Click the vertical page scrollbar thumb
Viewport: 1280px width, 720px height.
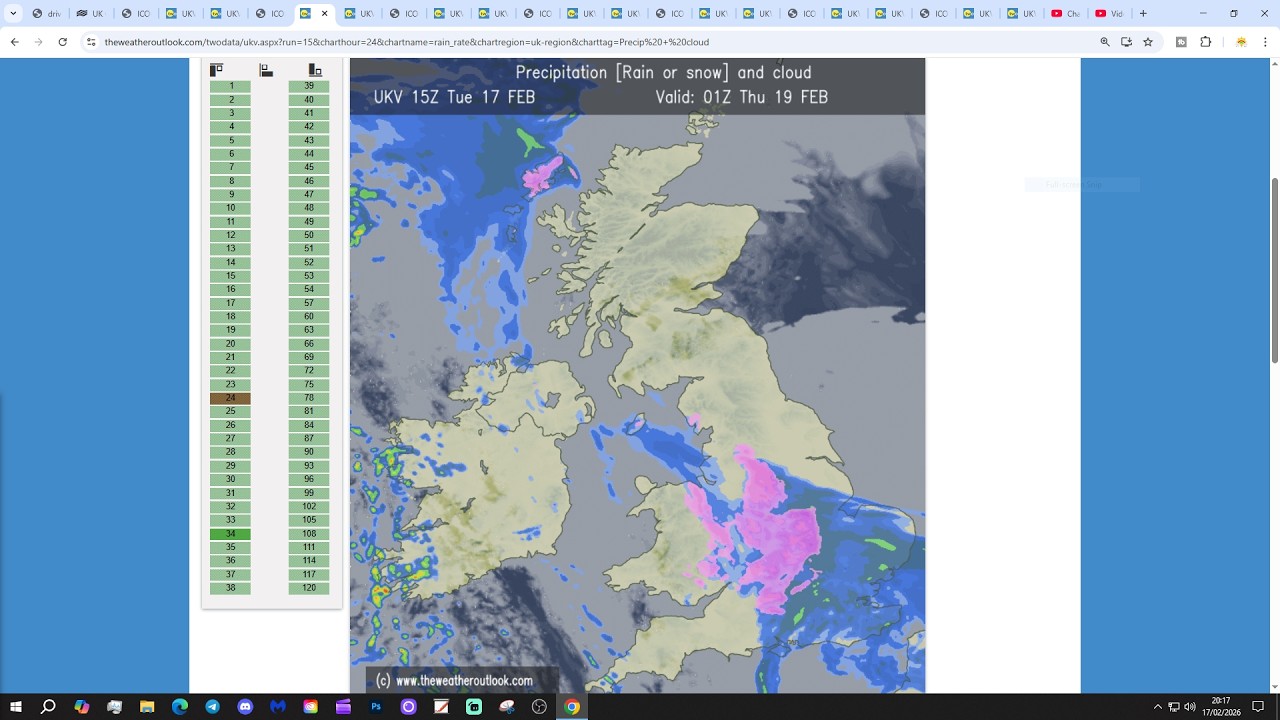pos(1274,270)
